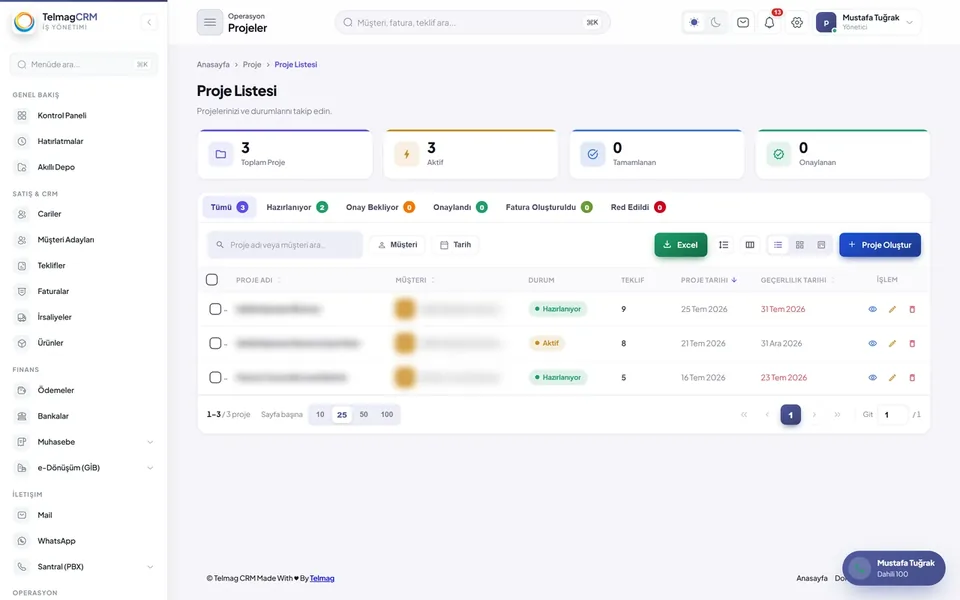Click the Proje Oluştur button

pyautogui.click(x=880, y=245)
